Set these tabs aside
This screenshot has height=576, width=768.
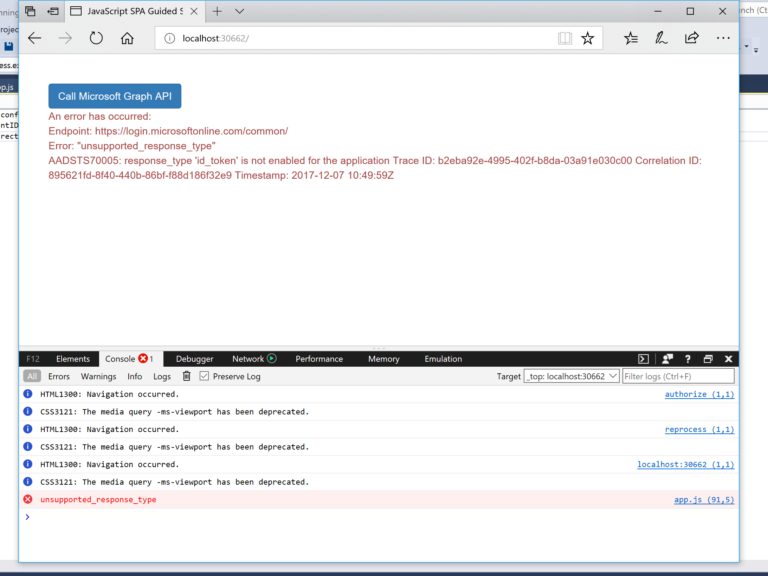tap(53, 11)
